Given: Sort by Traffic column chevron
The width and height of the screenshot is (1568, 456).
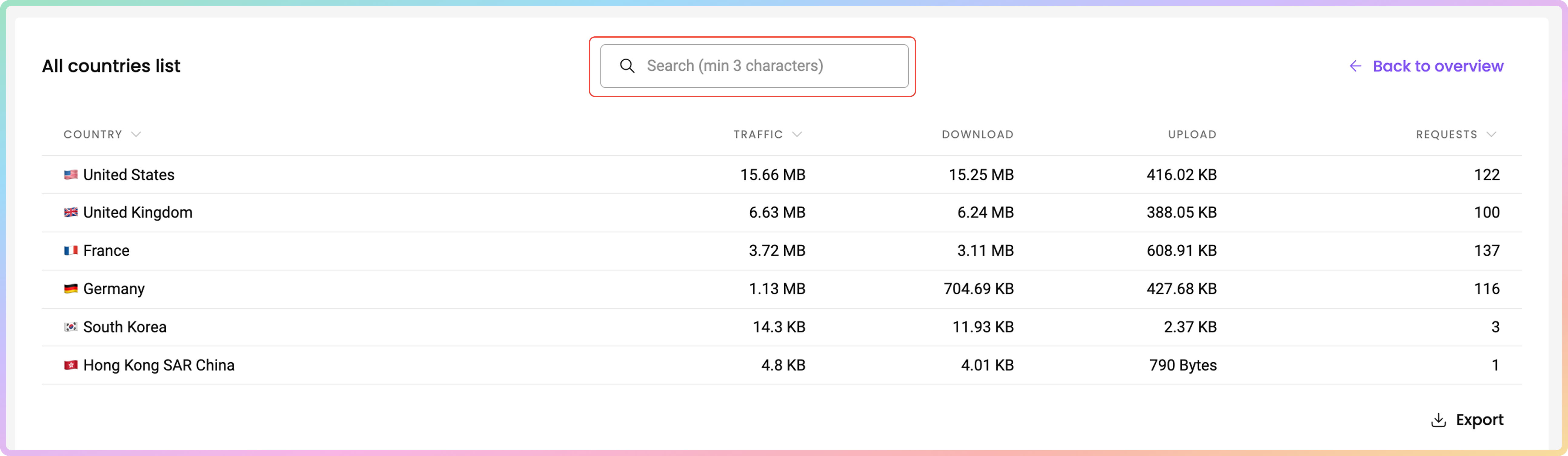Looking at the screenshot, I should point(797,135).
